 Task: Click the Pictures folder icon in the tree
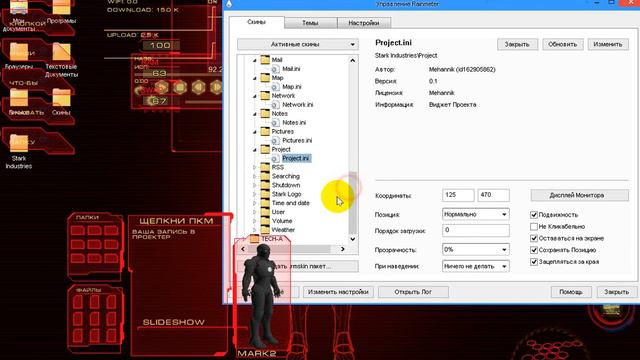click(265, 131)
